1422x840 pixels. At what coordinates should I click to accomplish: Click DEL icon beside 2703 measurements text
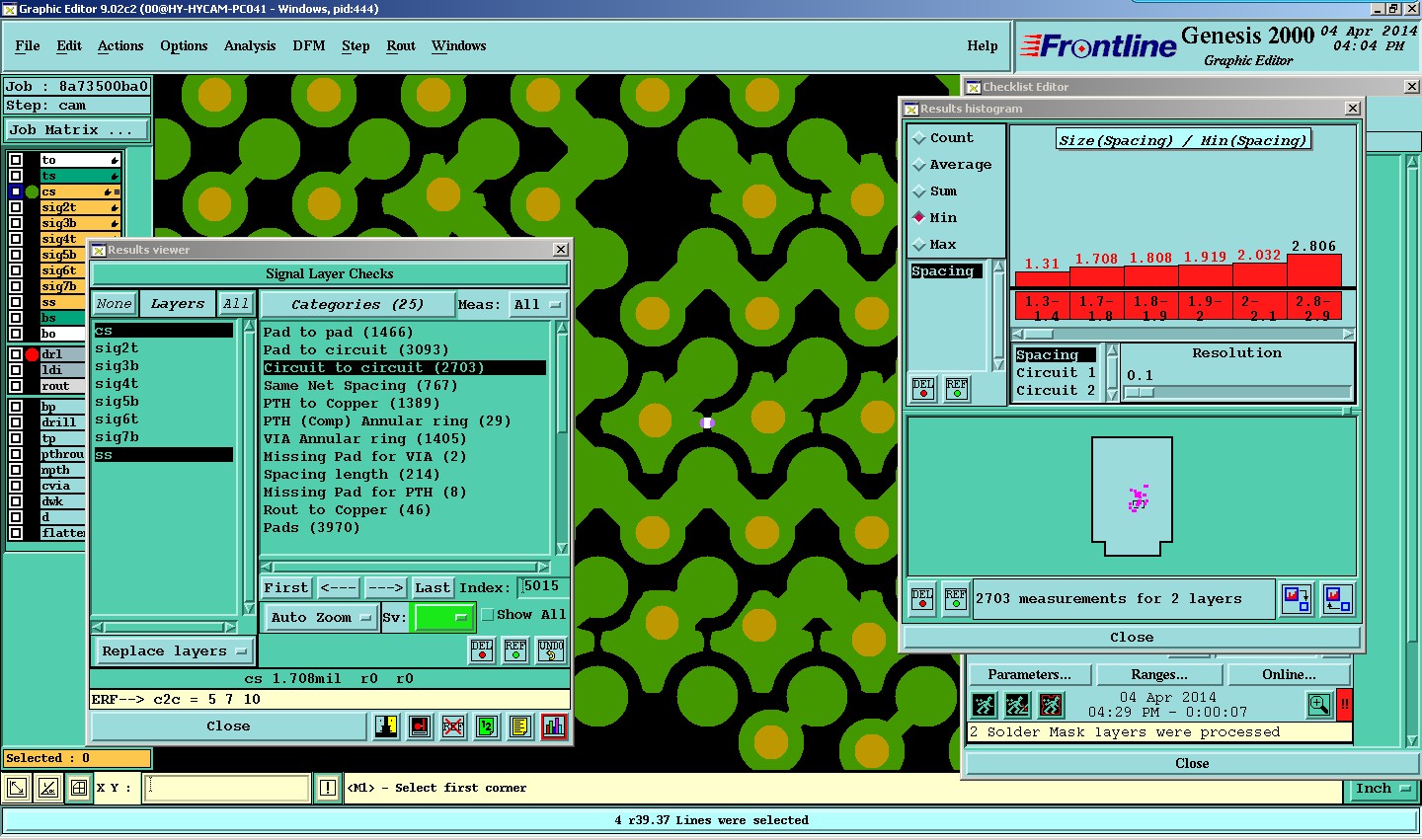[x=922, y=599]
